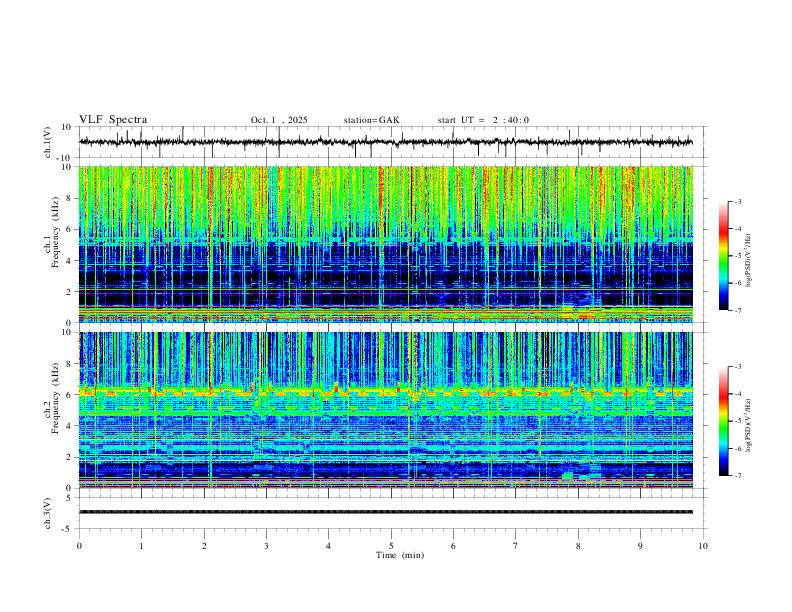The height and width of the screenshot is (612, 792).
Task: Click the time axis tick label '7'
Action: pyautogui.click(x=516, y=546)
